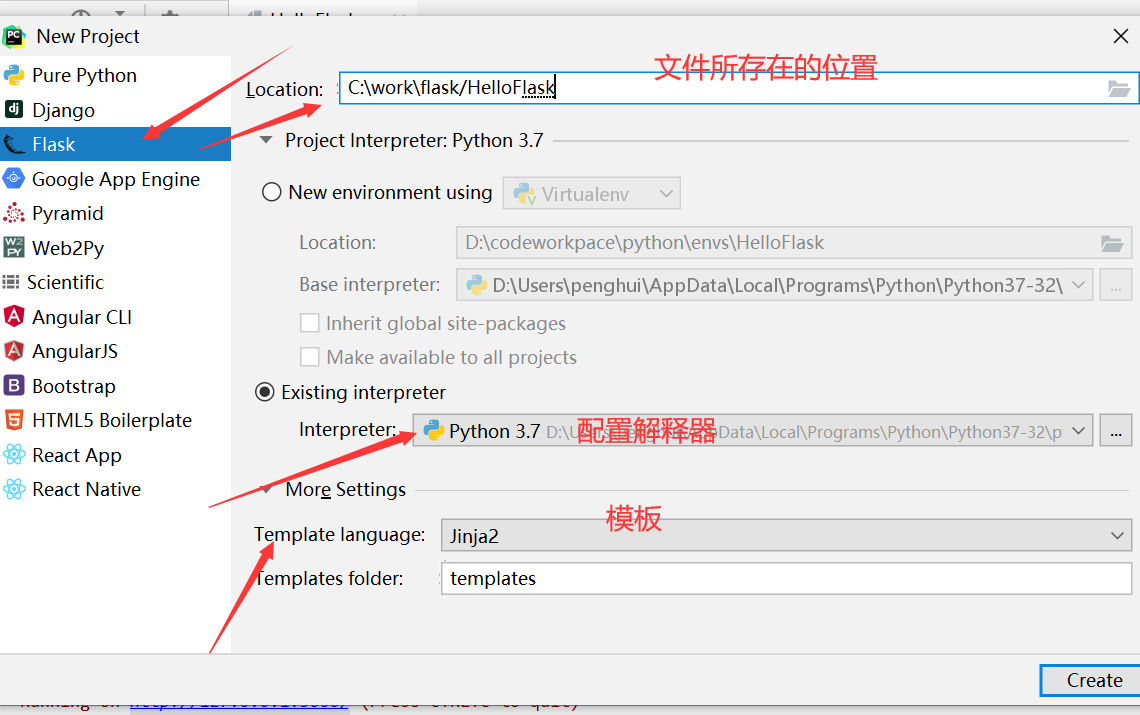
Task: Pick the Angular CLI icon
Action: 14,316
